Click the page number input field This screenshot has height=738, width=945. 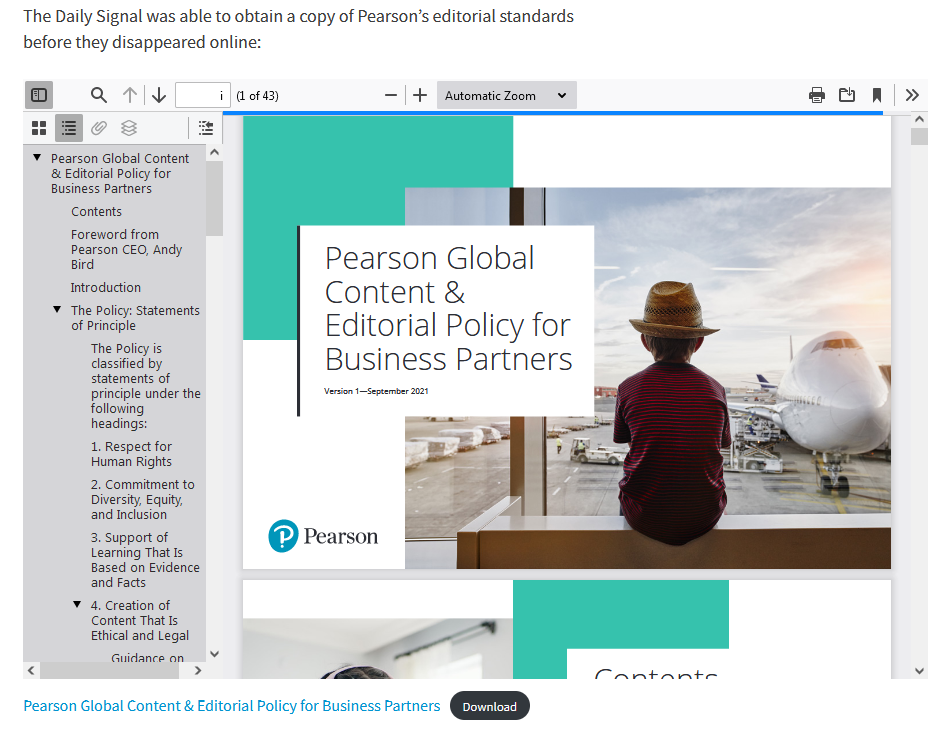tap(202, 95)
